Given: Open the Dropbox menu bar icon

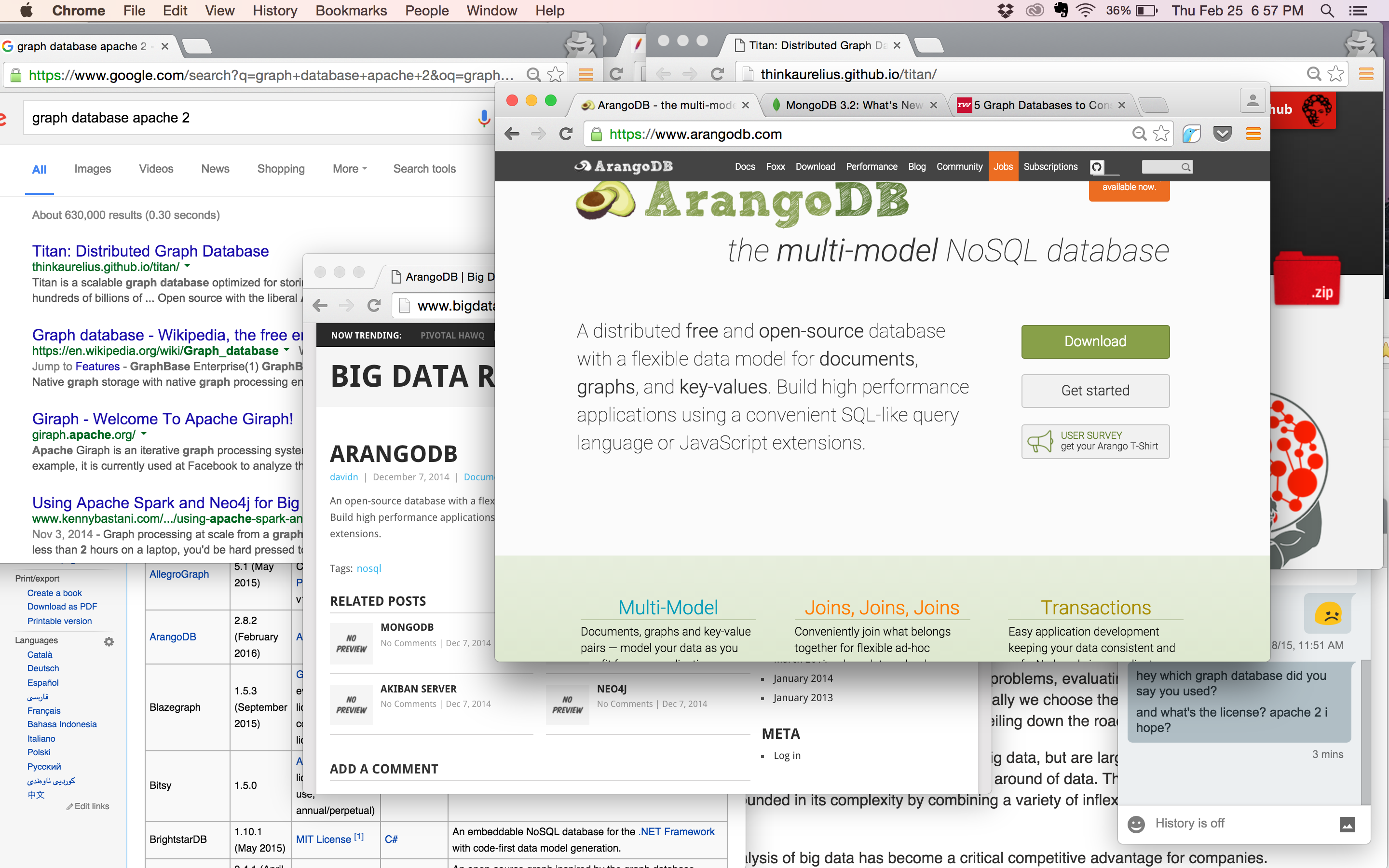Looking at the screenshot, I should tap(1005, 10).
